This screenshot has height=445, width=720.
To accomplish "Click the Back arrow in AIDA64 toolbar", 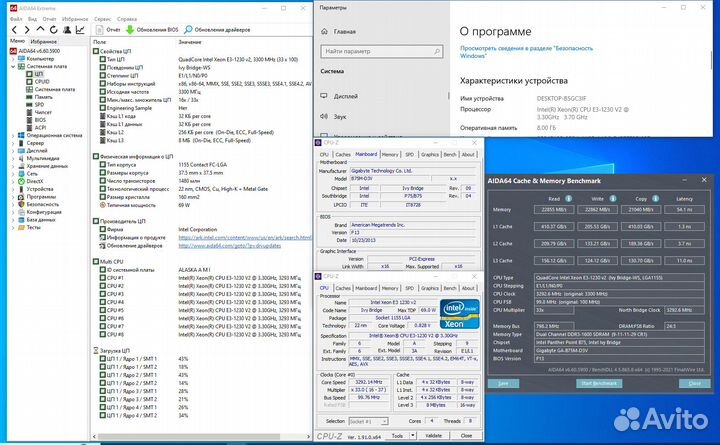I will coord(14,30).
